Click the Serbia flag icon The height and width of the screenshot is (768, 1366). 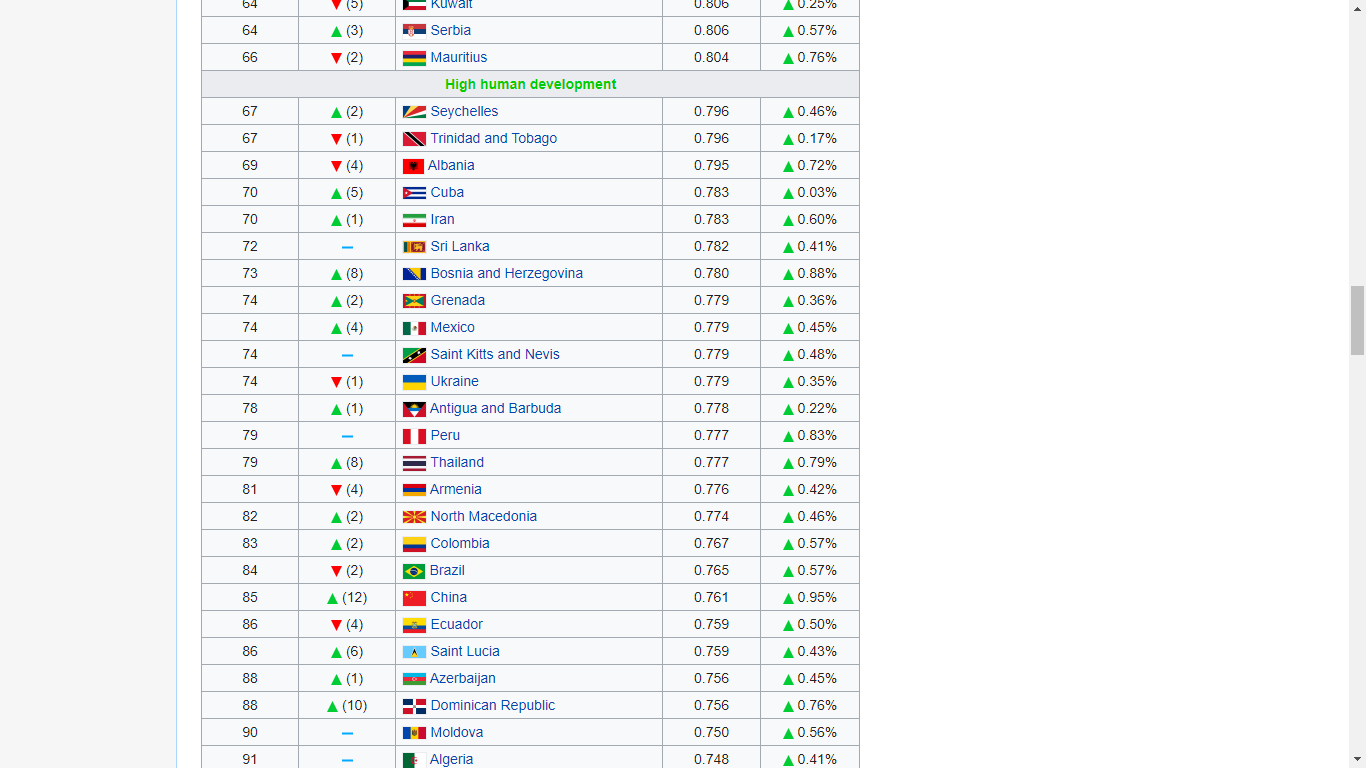click(x=414, y=31)
